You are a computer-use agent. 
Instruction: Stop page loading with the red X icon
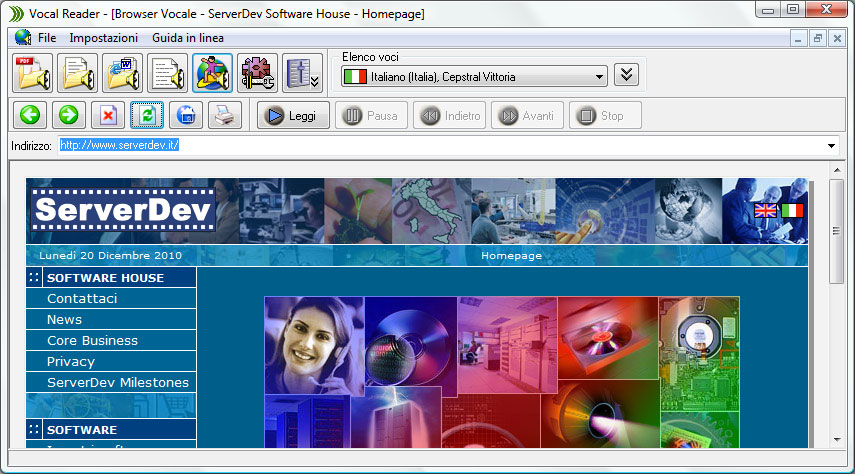tap(108, 115)
